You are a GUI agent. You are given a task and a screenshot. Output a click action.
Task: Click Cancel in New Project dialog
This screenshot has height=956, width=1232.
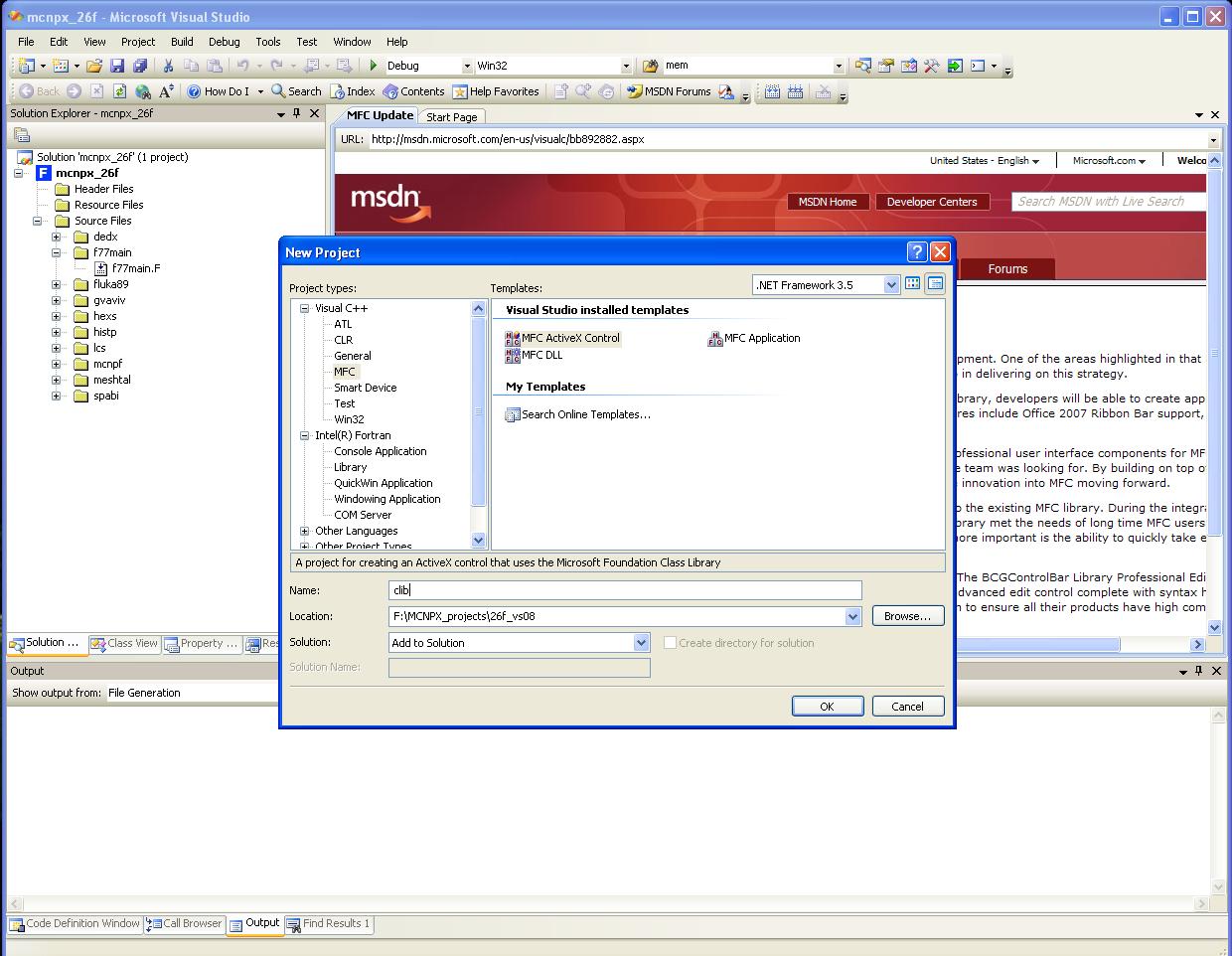pos(907,706)
